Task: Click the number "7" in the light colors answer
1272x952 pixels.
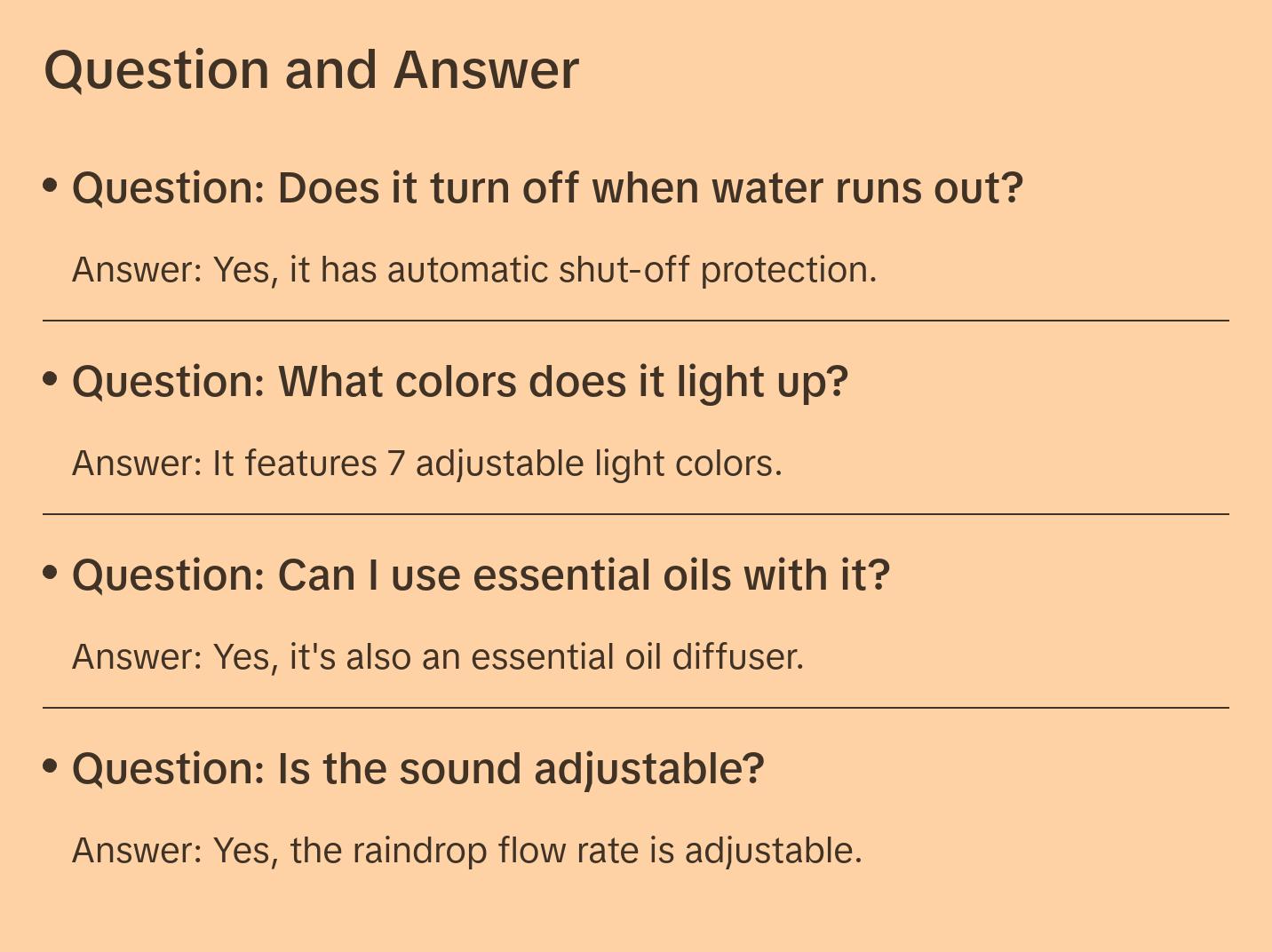Action: (395, 464)
